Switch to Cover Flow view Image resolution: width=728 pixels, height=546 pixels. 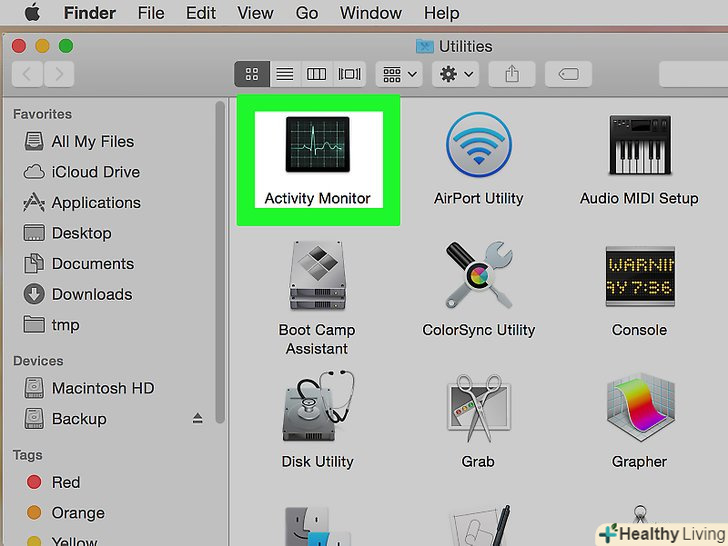click(x=349, y=74)
